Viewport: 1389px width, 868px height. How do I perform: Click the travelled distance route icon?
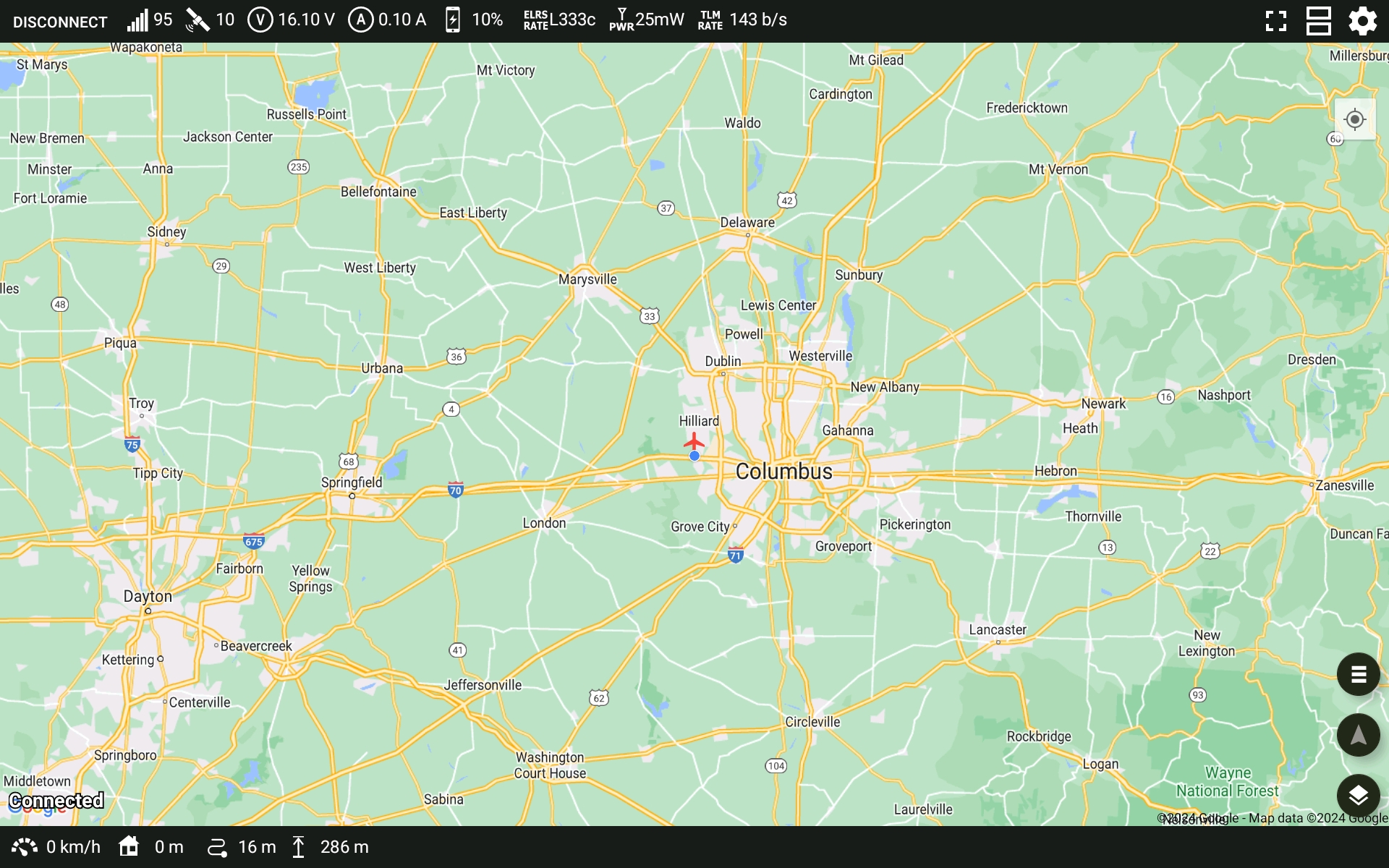[217, 847]
